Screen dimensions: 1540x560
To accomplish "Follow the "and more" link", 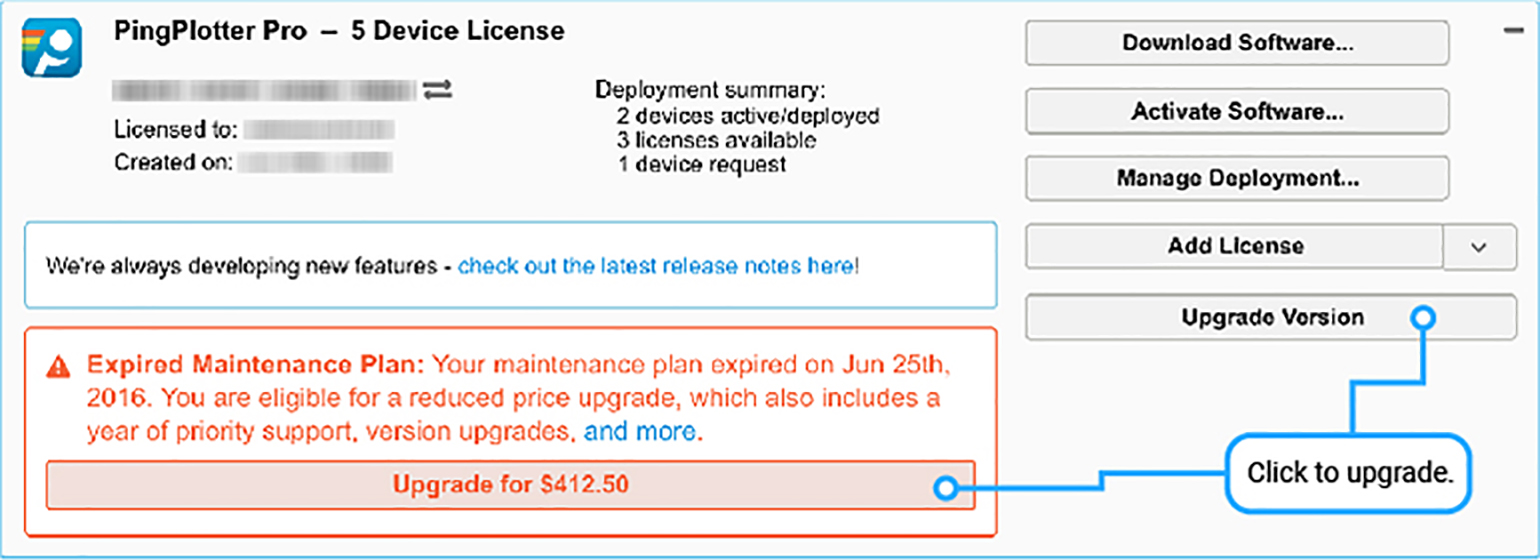I will [x=640, y=432].
